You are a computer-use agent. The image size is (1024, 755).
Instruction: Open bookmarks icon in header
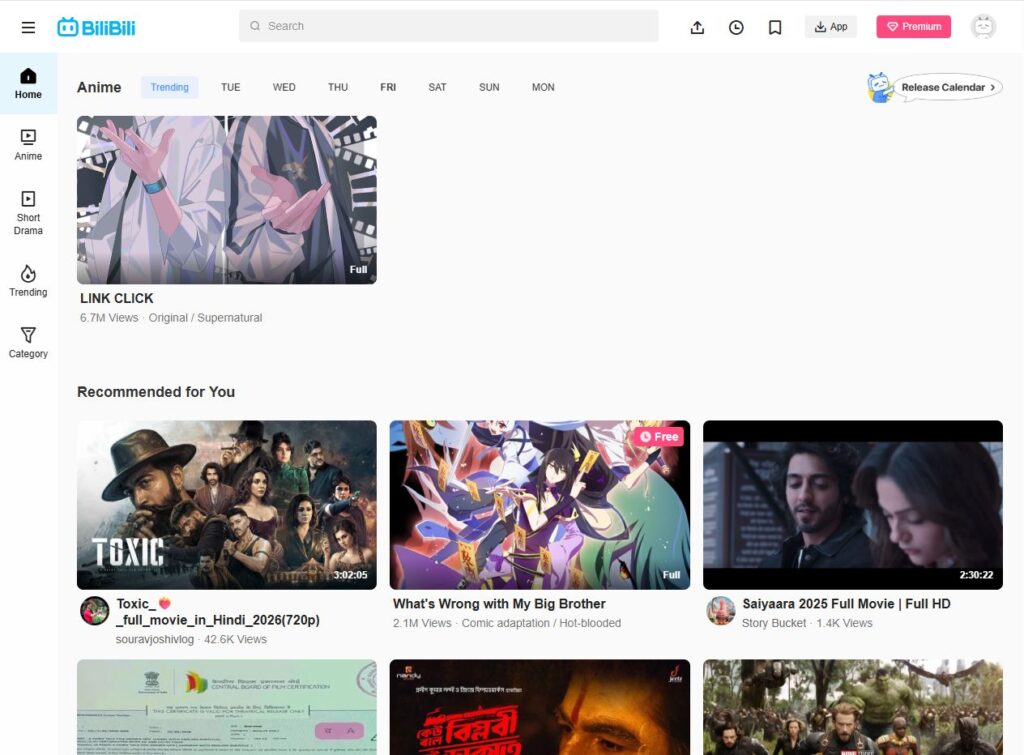(x=775, y=27)
